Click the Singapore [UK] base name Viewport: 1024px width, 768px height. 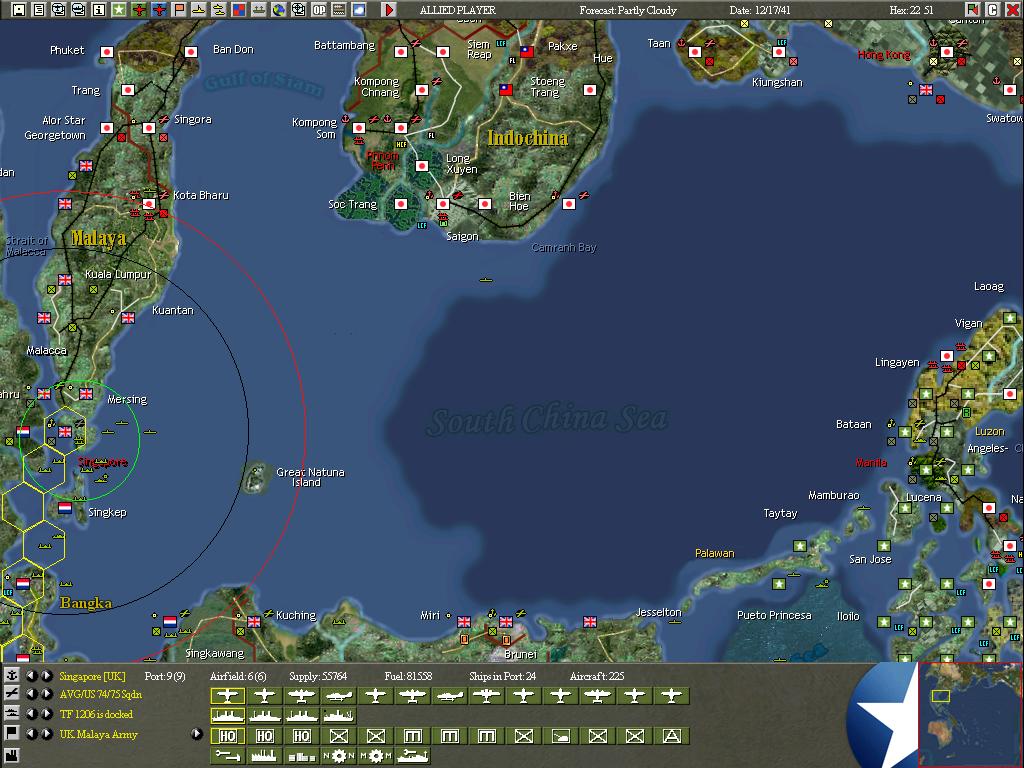(92, 677)
